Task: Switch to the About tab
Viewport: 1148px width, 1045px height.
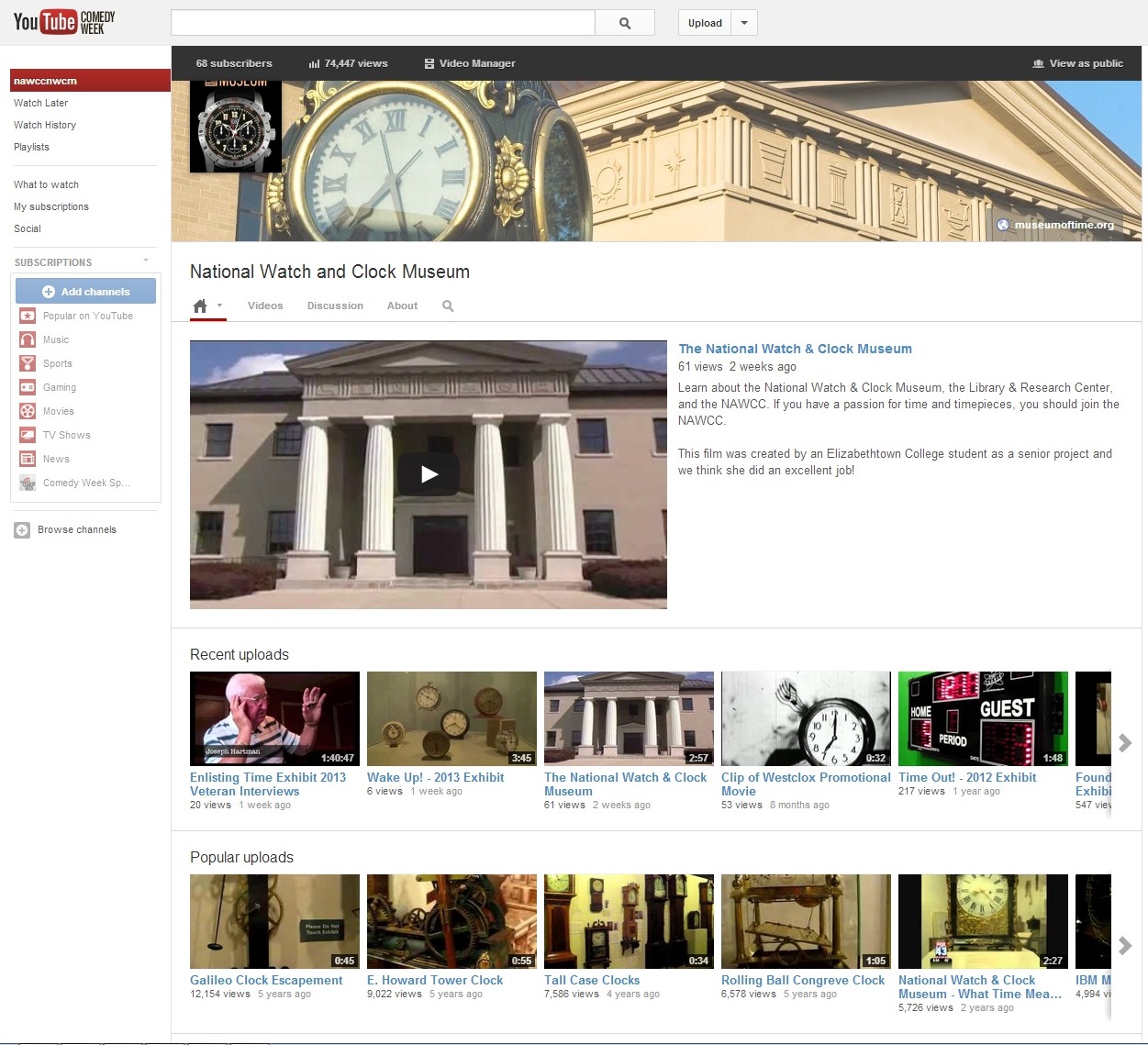Action: [x=402, y=306]
